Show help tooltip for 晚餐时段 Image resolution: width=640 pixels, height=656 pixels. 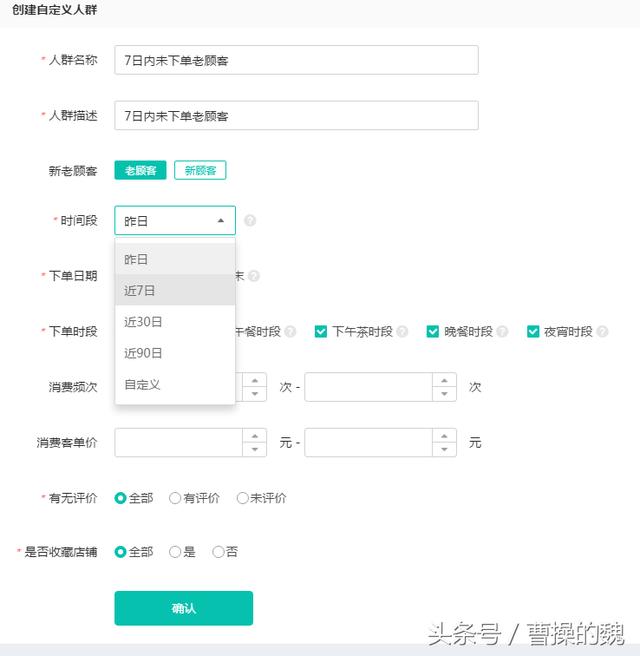pyautogui.click(x=502, y=332)
